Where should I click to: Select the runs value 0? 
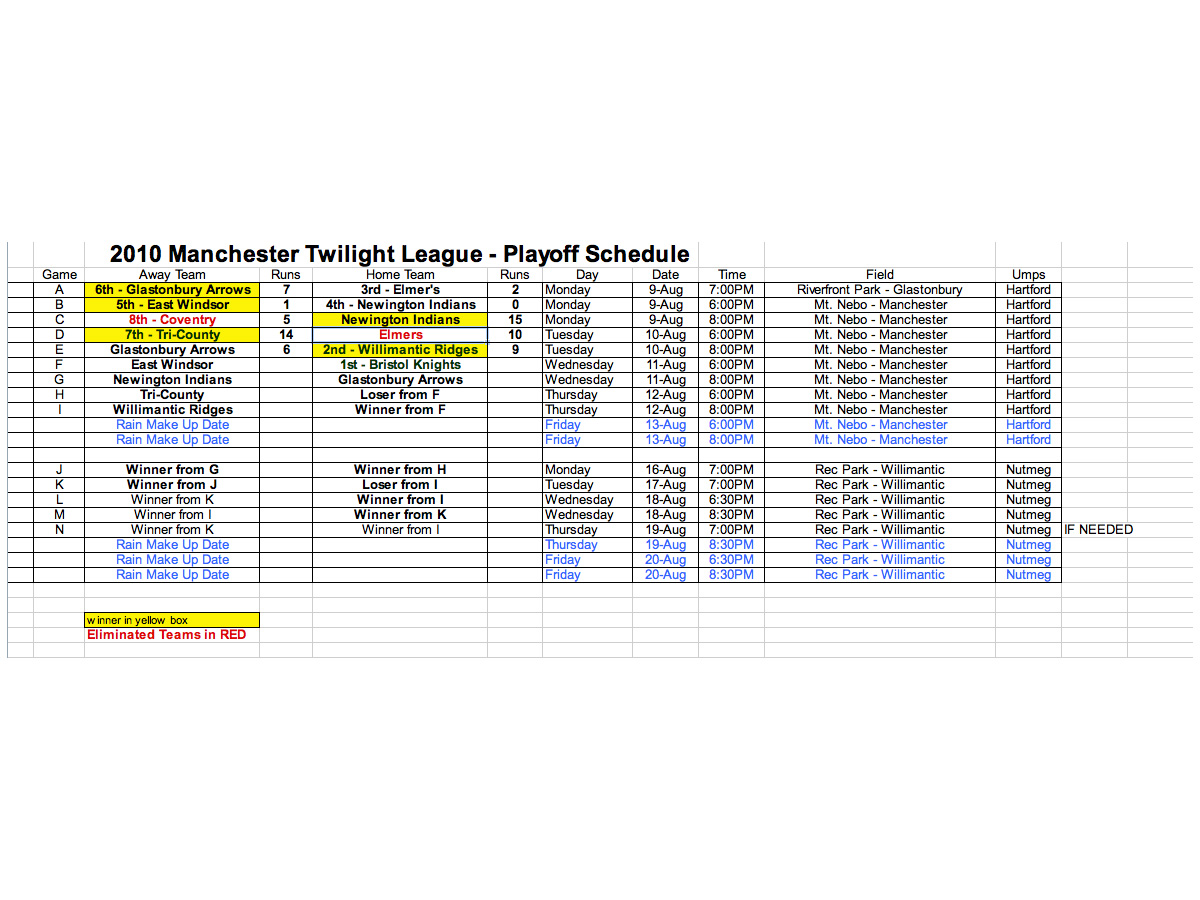515,304
